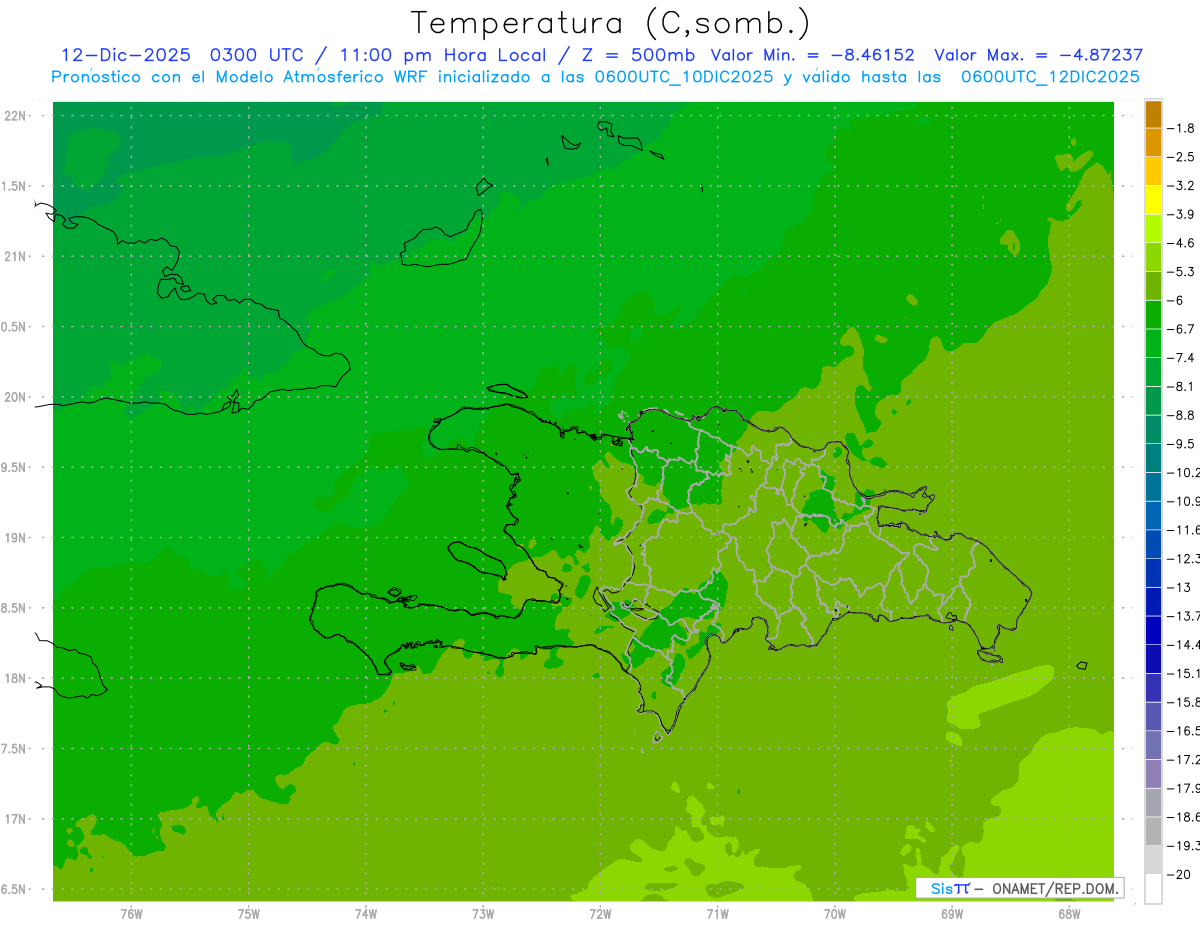Click the '19N' latitude label
Screen dimensions: 1200x927
pyautogui.click(x=17, y=538)
